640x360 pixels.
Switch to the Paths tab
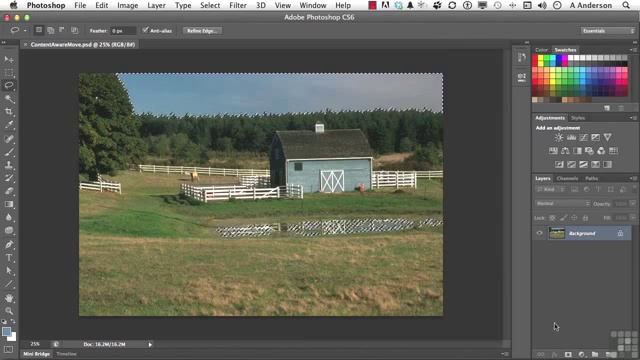(591, 178)
